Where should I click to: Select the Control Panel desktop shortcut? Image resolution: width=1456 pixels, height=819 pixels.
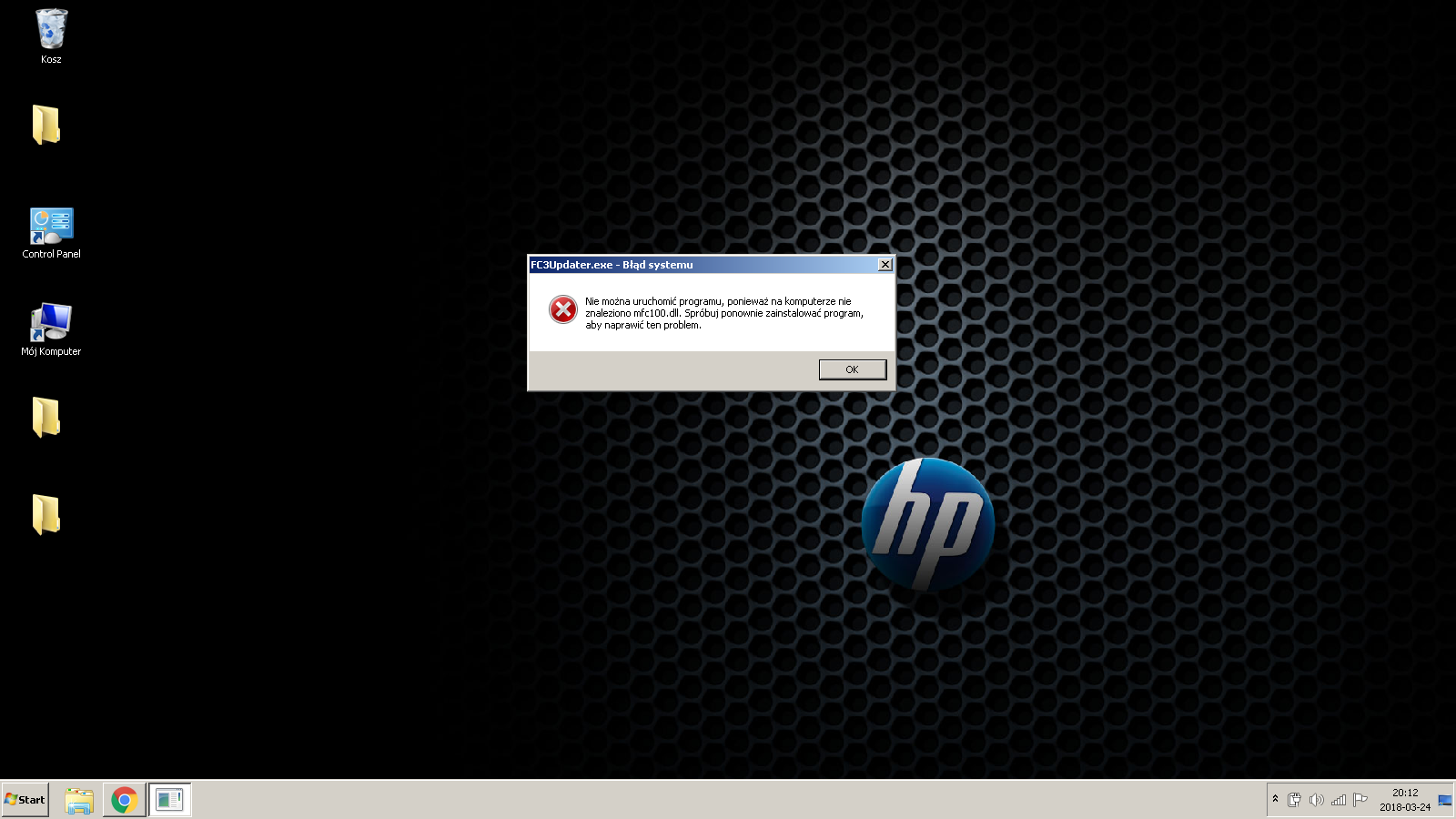tap(51, 233)
